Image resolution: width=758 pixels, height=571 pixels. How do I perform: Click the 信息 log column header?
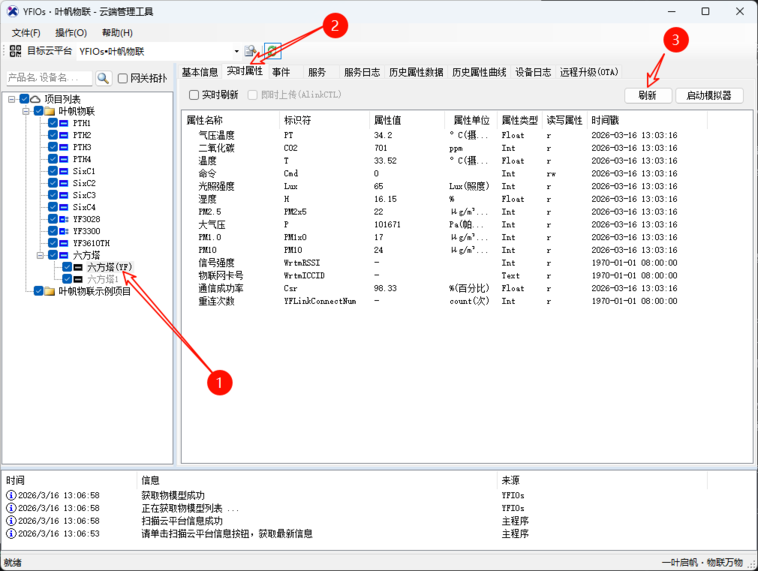[x=317, y=480]
